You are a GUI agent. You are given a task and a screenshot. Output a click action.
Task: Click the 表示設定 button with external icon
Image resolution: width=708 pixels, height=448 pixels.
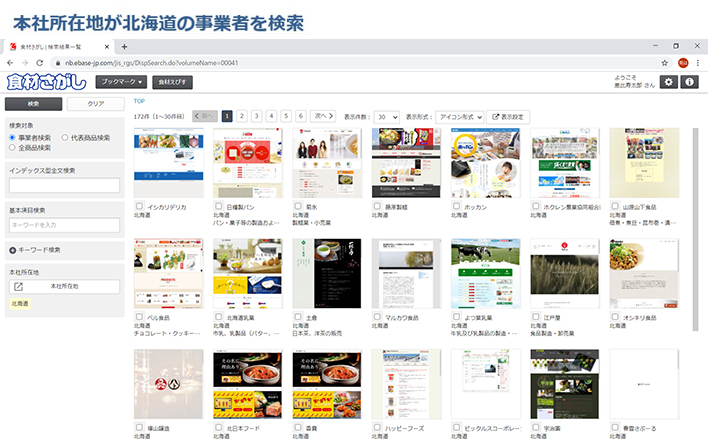(508, 117)
